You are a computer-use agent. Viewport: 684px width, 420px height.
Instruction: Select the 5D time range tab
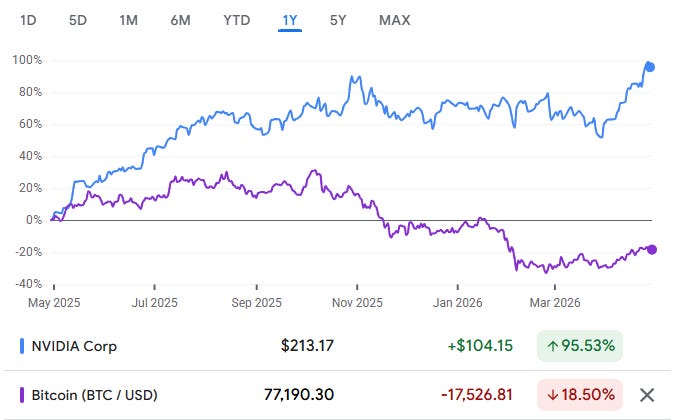[78, 20]
